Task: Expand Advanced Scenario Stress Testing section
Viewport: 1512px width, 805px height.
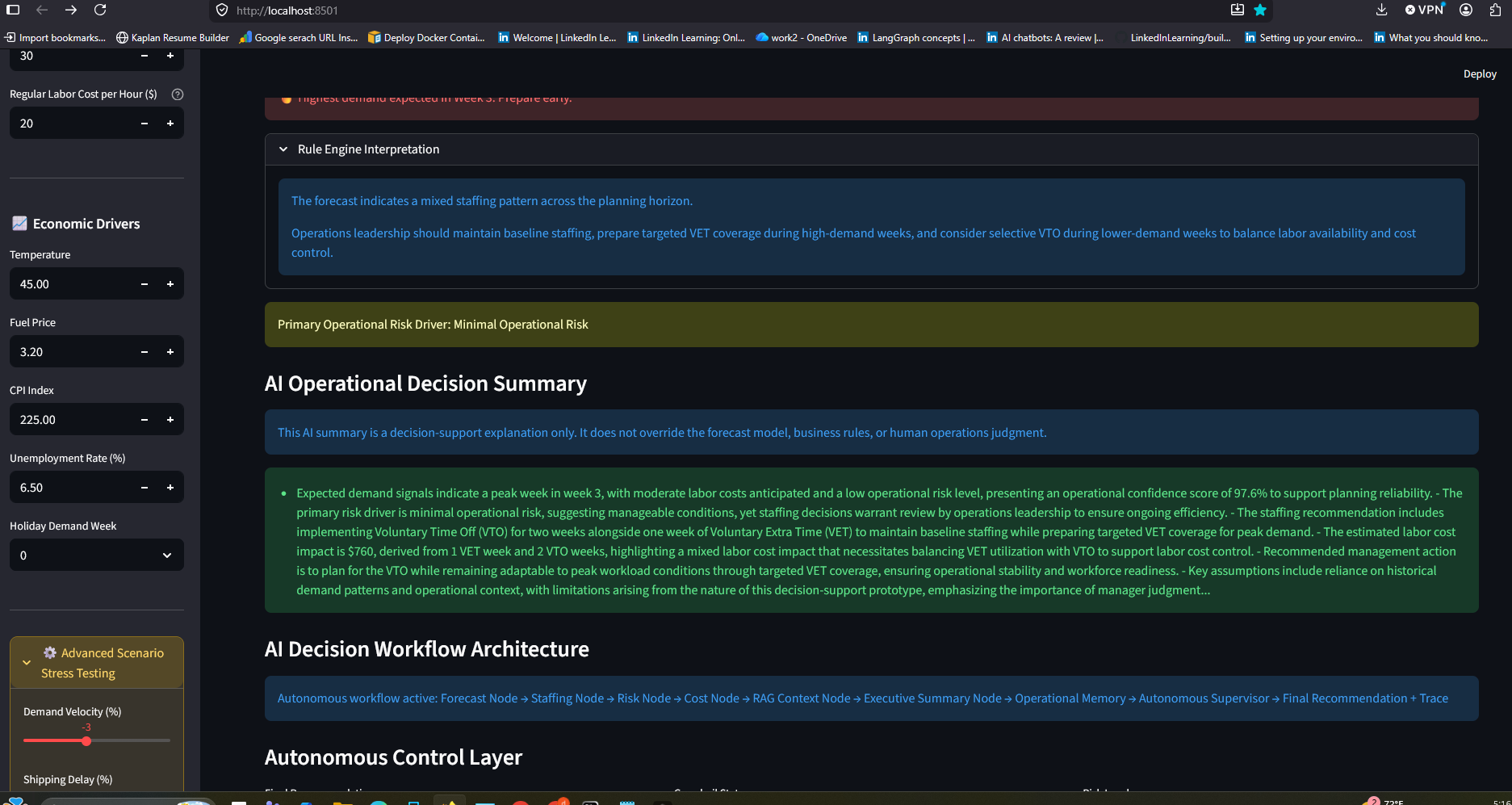Action: pos(97,663)
